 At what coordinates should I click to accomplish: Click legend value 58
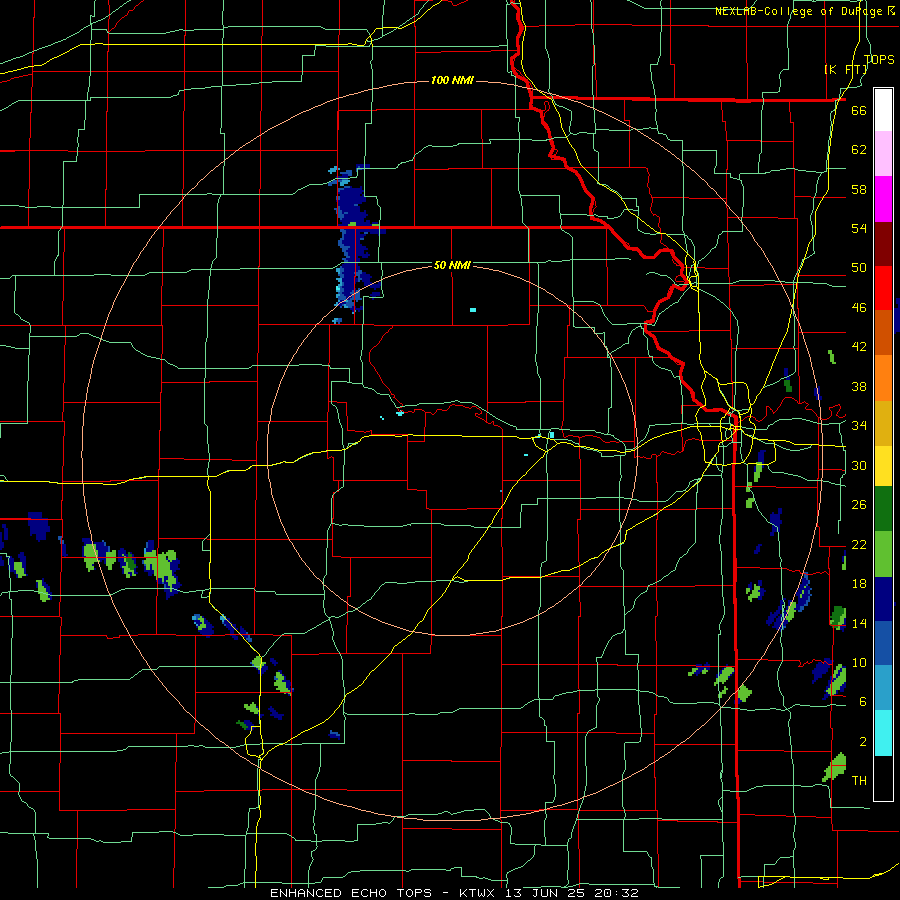pyautogui.click(x=859, y=189)
